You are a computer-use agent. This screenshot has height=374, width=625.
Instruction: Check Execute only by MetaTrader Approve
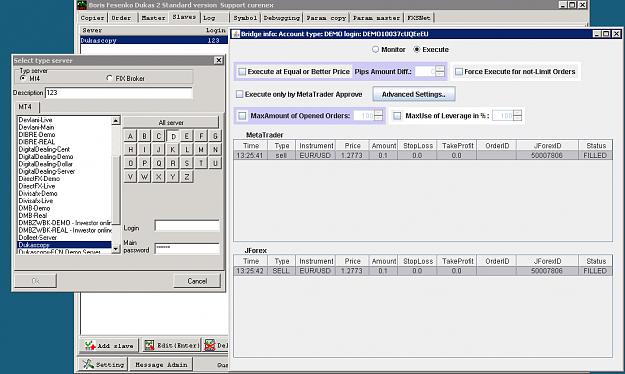[239, 94]
